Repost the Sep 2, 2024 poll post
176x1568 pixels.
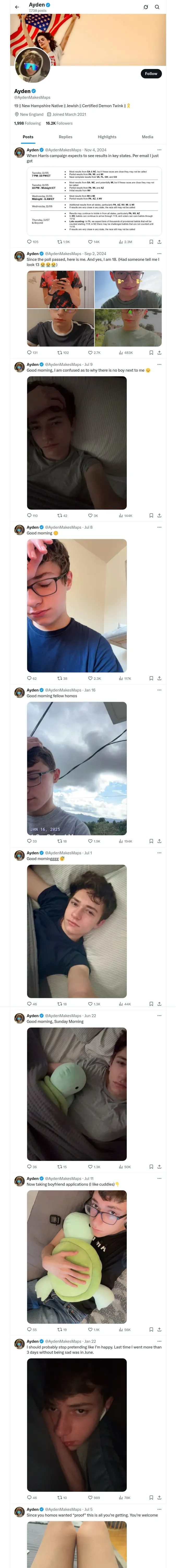pyautogui.click(x=60, y=353)
